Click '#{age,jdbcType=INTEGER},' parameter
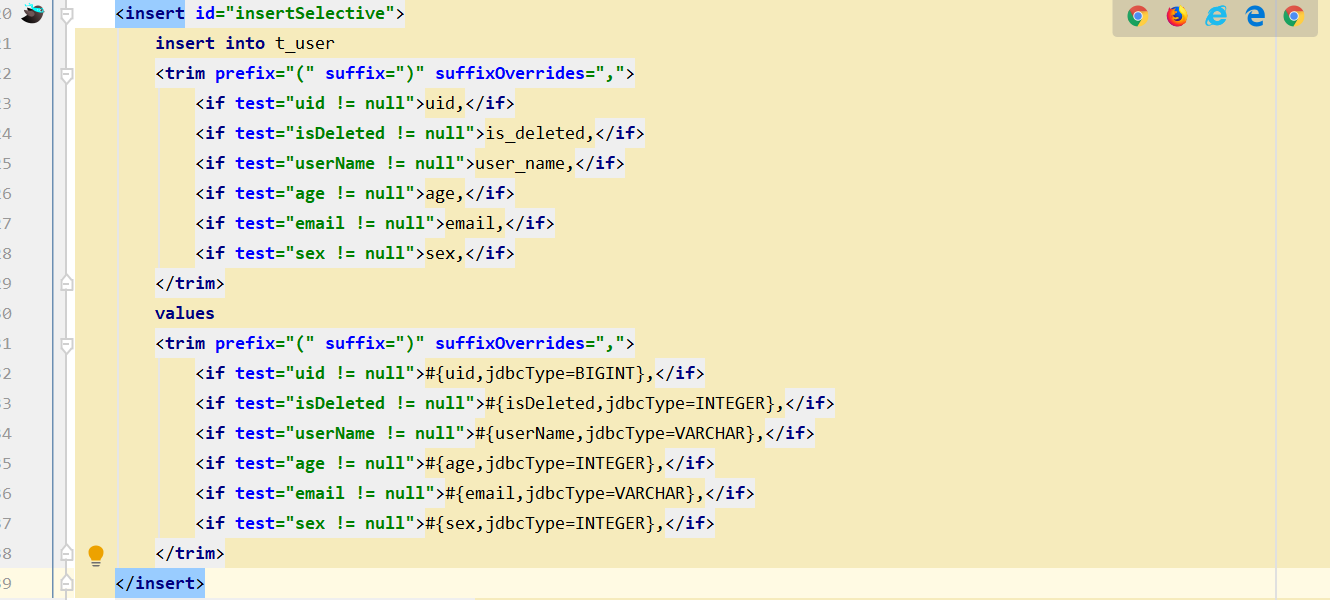Screen dimensions: 1330x600 tap(545, 463)
